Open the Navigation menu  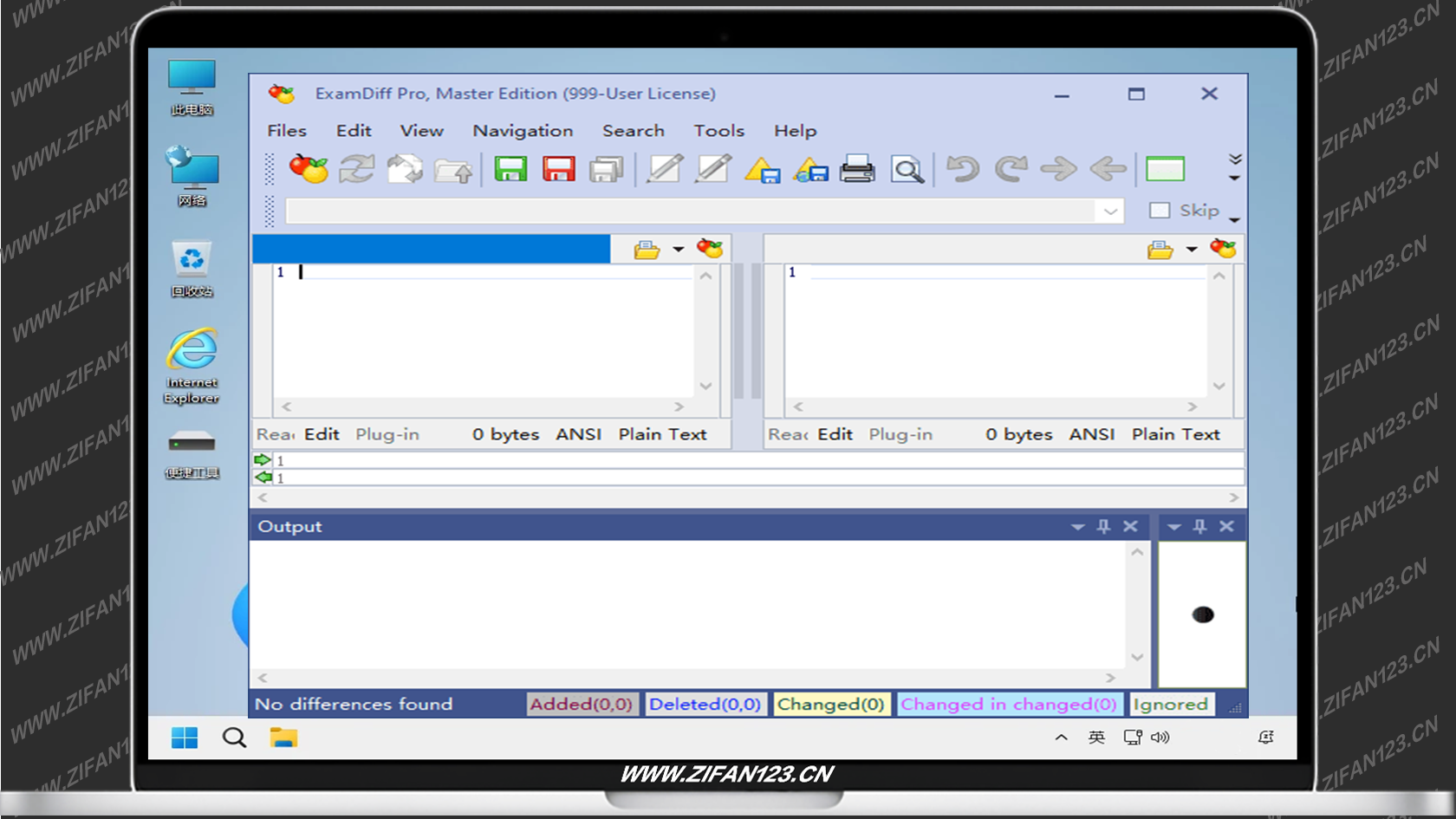click(x=523, y=131)
